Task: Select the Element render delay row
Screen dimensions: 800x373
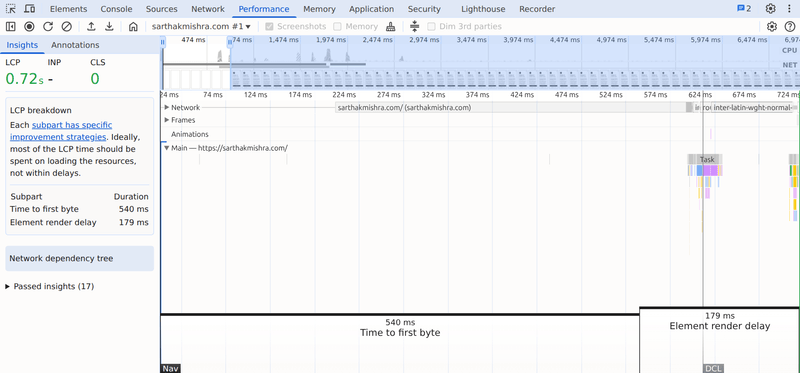Action: (x=79, y=222)
